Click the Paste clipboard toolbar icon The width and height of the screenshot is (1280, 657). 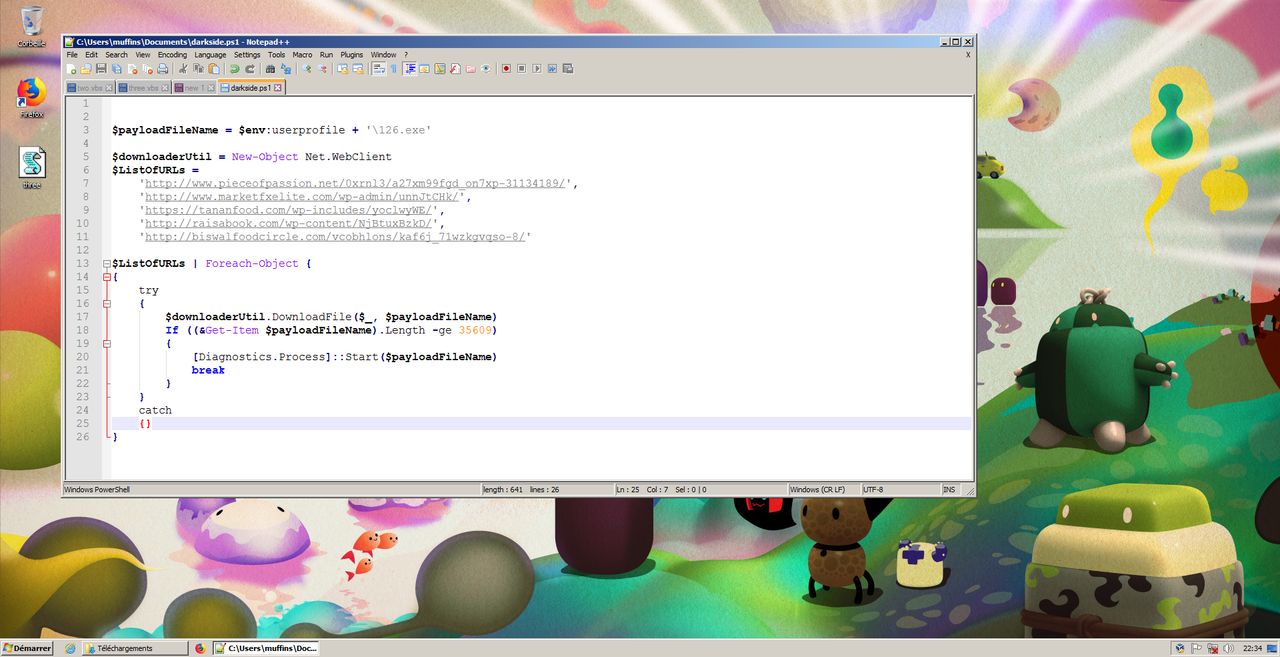click(x=213, y=69)
